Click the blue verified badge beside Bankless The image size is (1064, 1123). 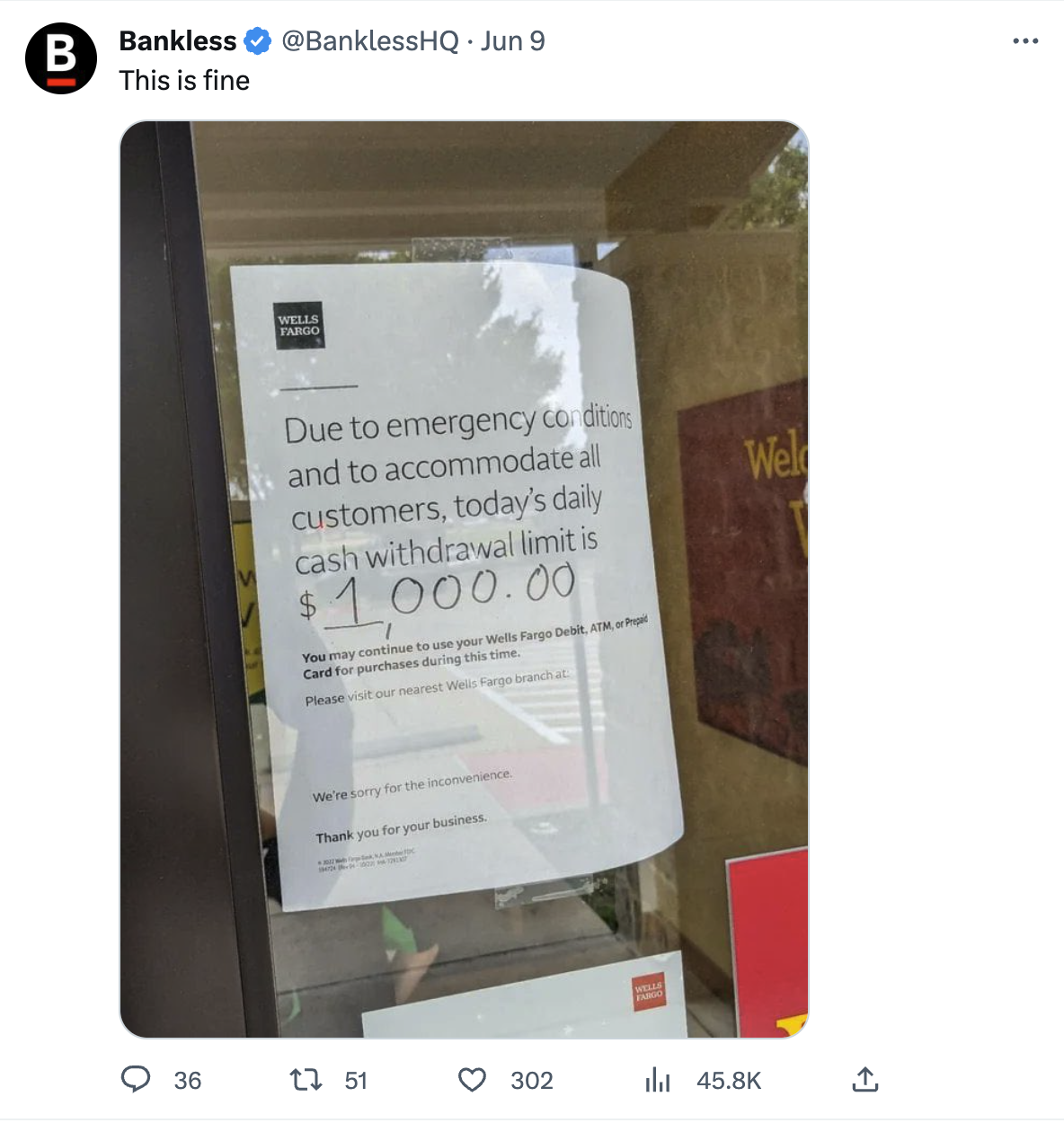pyautogui.click(x=258, y=41)
